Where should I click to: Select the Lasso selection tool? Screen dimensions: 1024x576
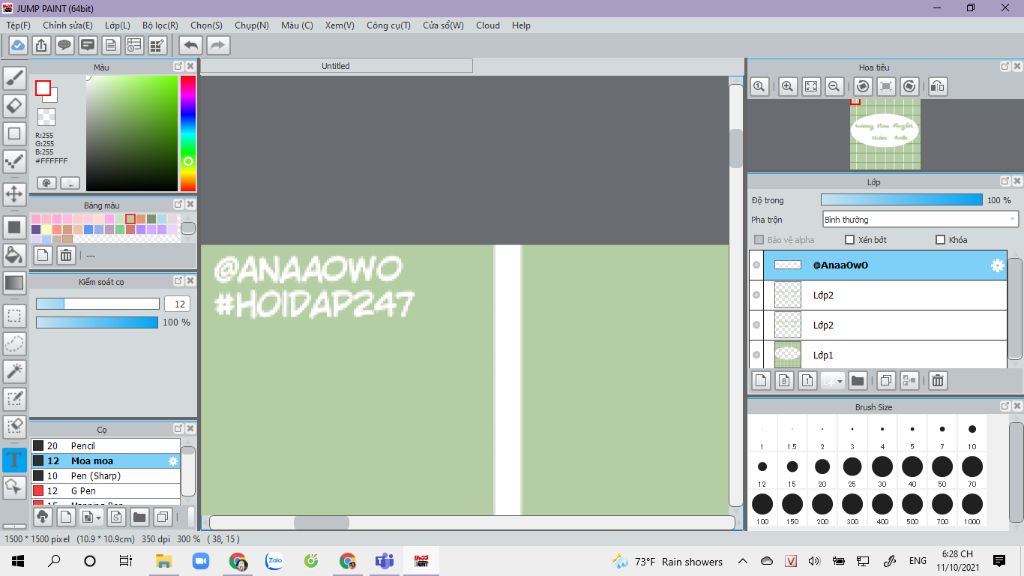click(14, 344)
